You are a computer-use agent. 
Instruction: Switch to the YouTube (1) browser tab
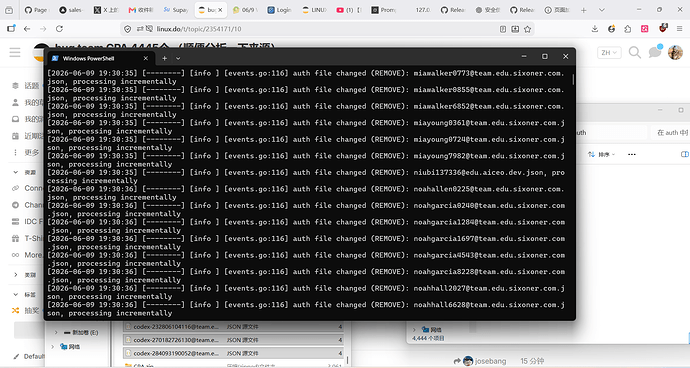click(x=349, y=10)
